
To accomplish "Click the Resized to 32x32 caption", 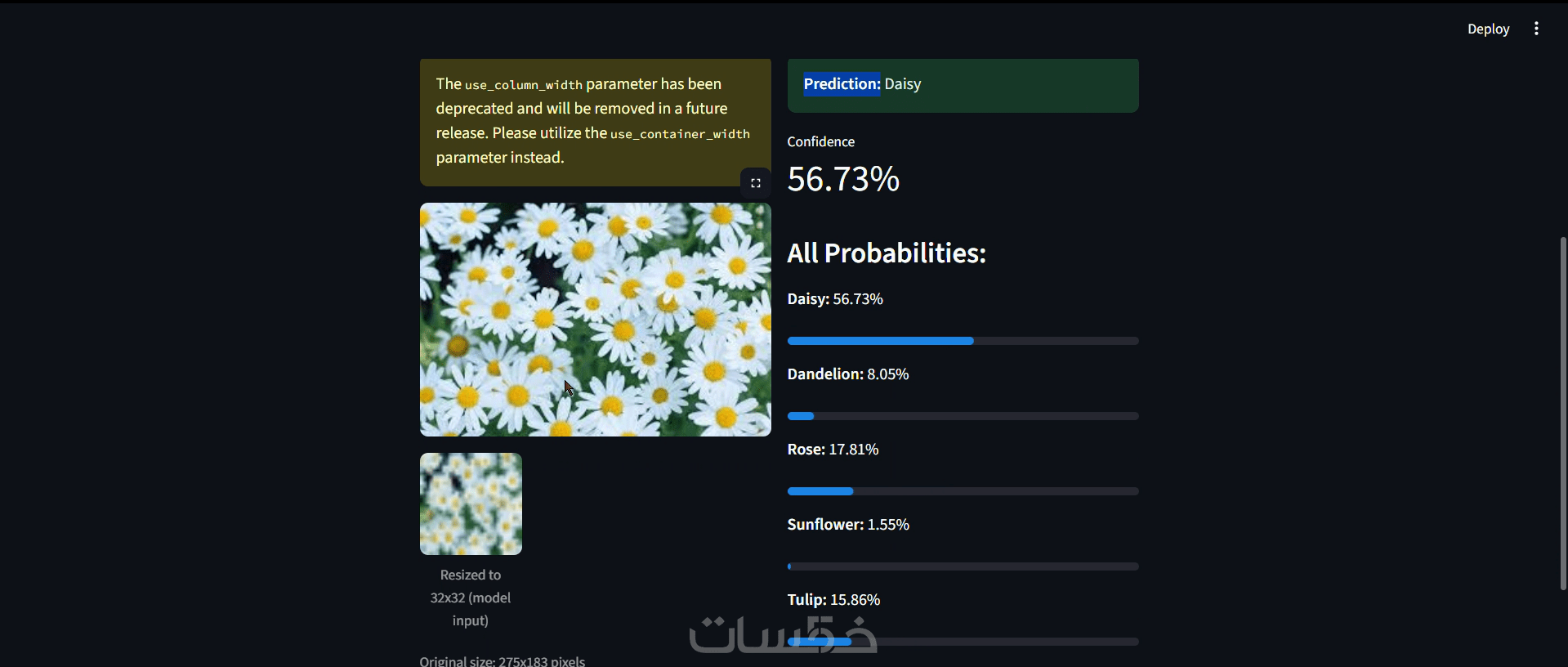I will (x=471, y=598).
